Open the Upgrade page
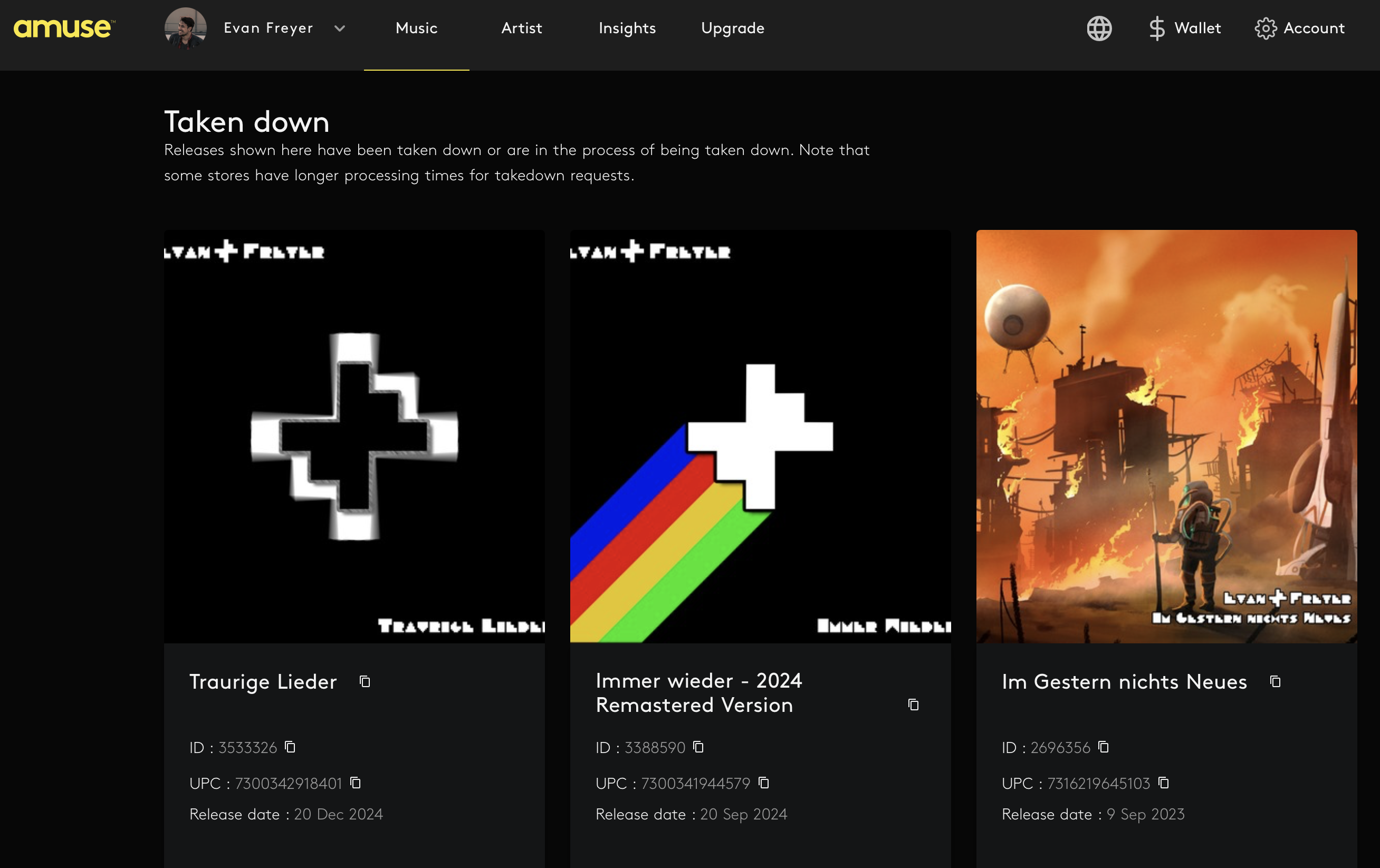 pos(732,28)
